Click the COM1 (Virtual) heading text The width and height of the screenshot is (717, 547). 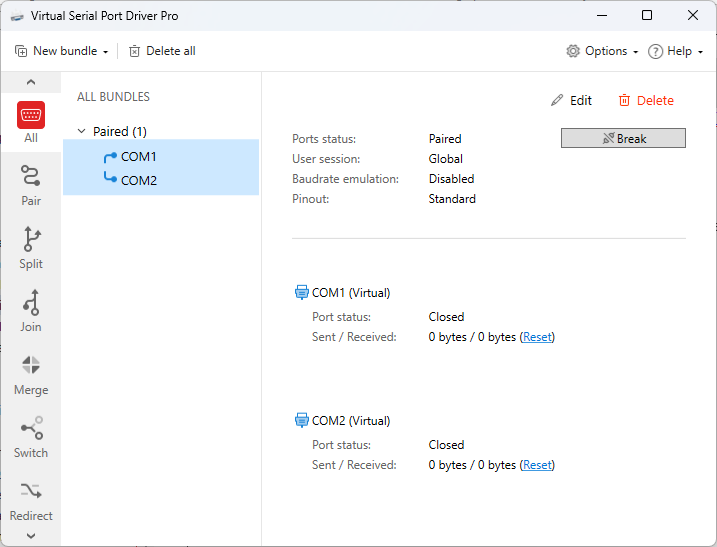[351, 293]
